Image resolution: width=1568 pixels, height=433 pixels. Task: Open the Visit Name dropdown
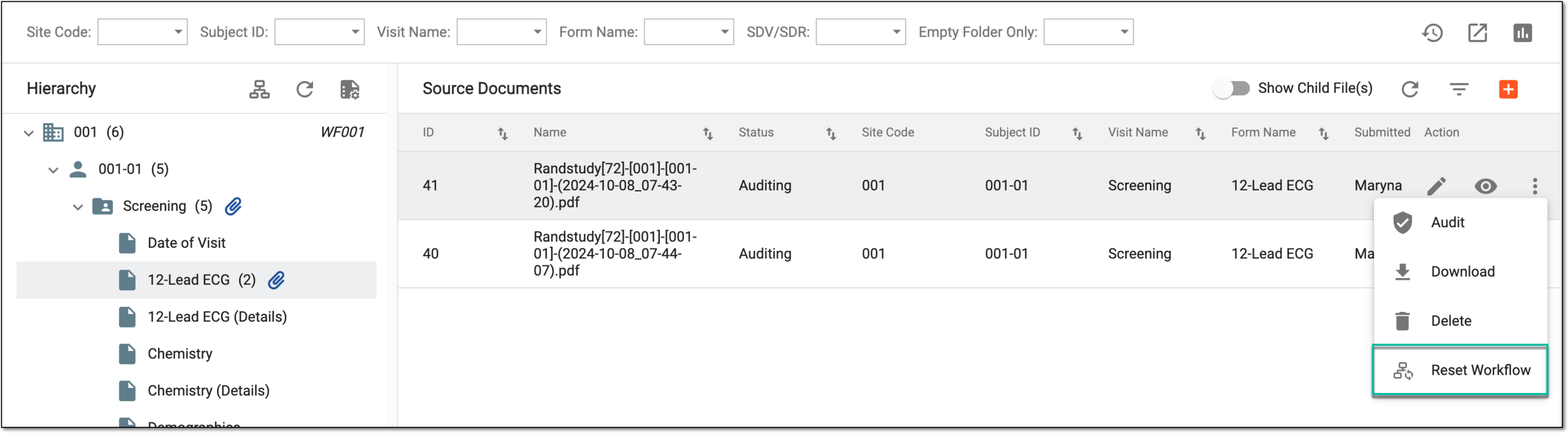[502, 32]
